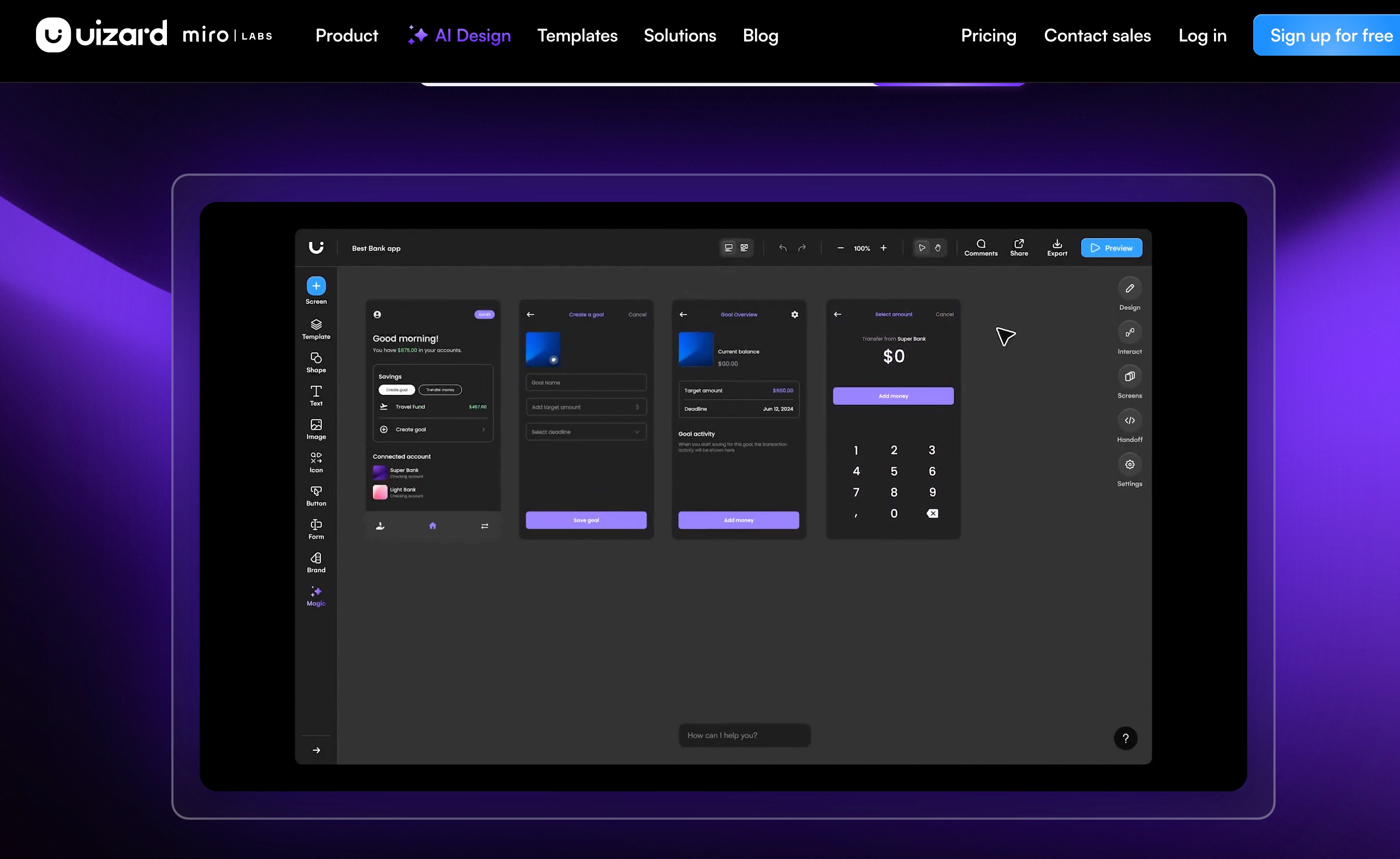Screen dimensions: 1400x859
Task: Switch to desktop view mode toggle
Action: coord(728,248)
